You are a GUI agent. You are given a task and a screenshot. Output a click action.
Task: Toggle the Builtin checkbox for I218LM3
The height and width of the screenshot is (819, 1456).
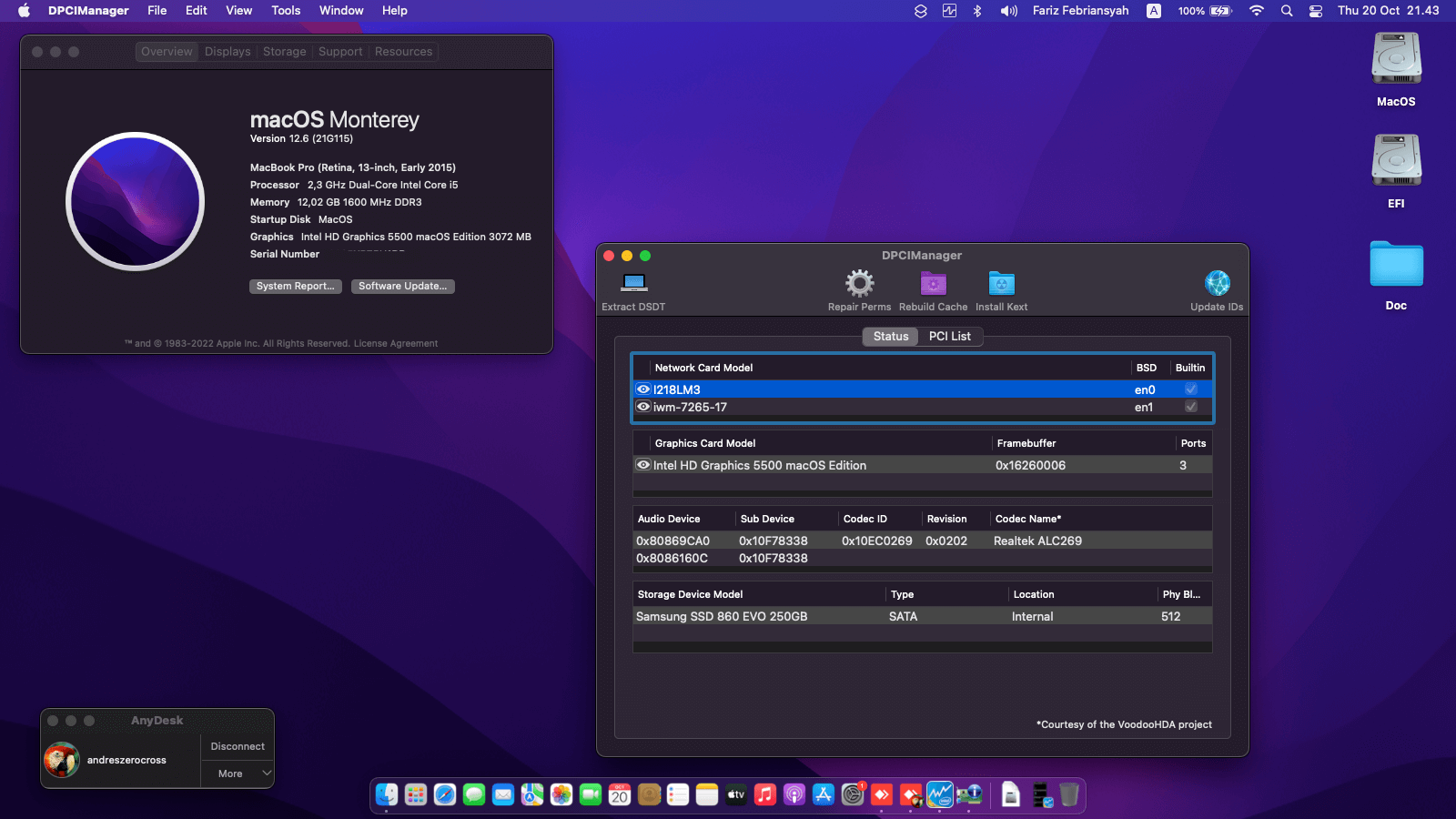1190,389
